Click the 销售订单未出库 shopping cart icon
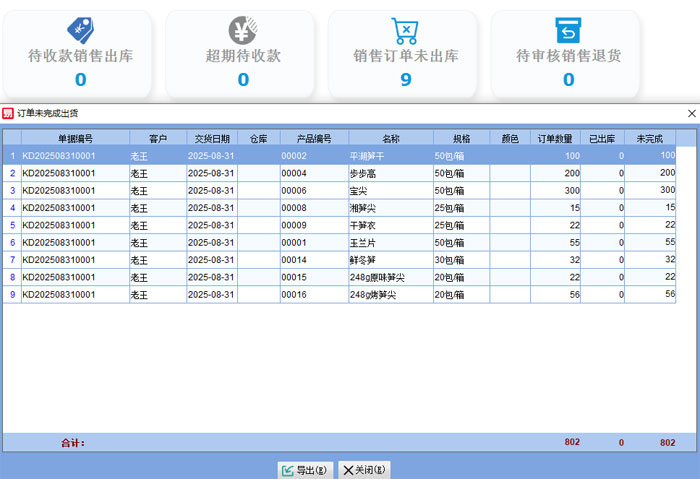The width and height of the screenshot is (700, 479). 405,30
